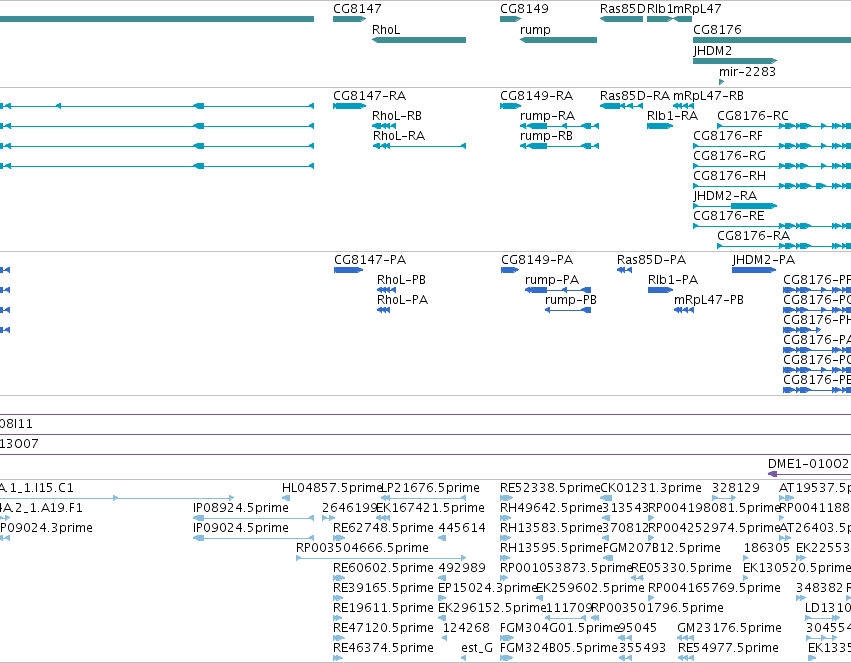The width and height of the screenshot is (851, 663).
Task: Click the CG8176-RF transcript label
Action: pos(728,136)
